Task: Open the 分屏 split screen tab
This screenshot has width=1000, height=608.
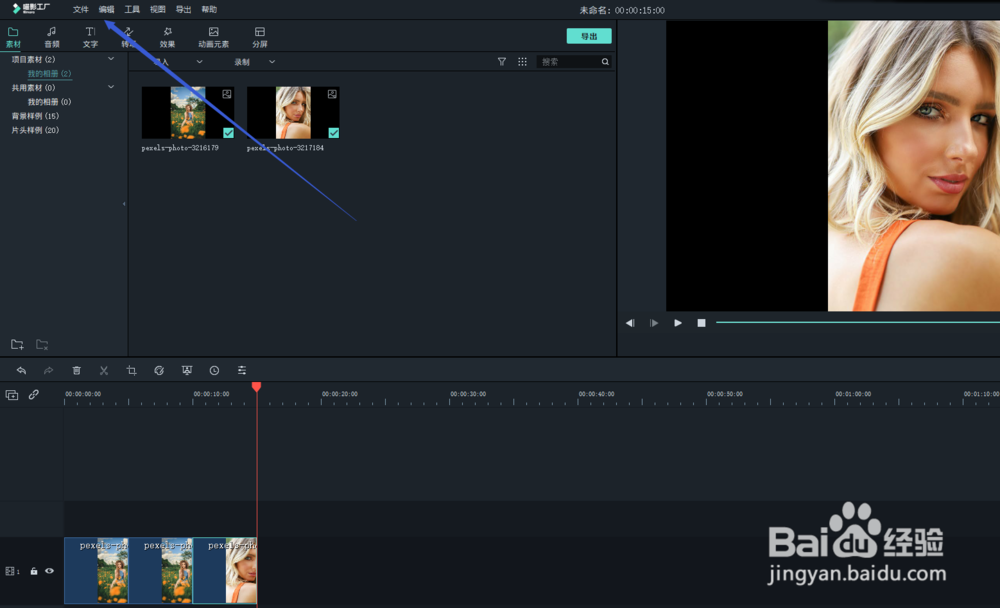Action: pyautogui.click(x=260, y=38)
